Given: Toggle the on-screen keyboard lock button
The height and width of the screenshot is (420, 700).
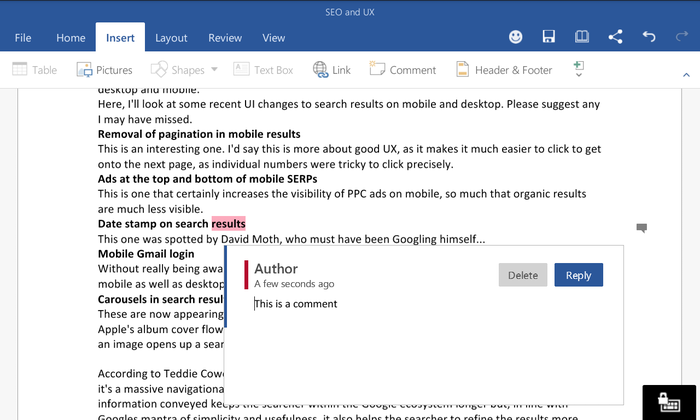Looking at the screenshot, I should (668, 401).
